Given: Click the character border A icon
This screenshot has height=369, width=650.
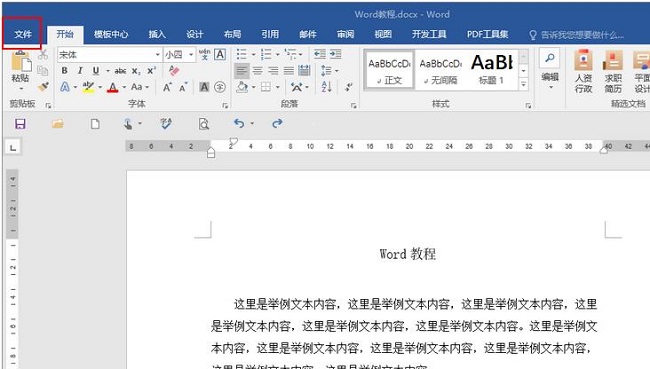Looking at the screenshot, I should point(220,54).
